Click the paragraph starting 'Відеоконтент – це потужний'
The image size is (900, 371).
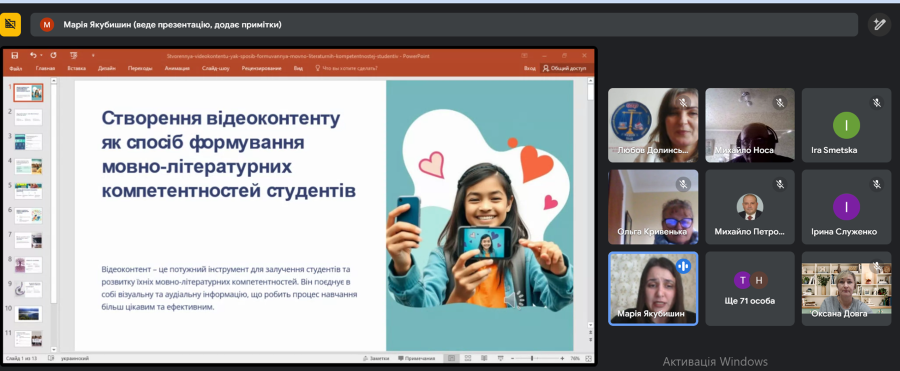point(230,288)
